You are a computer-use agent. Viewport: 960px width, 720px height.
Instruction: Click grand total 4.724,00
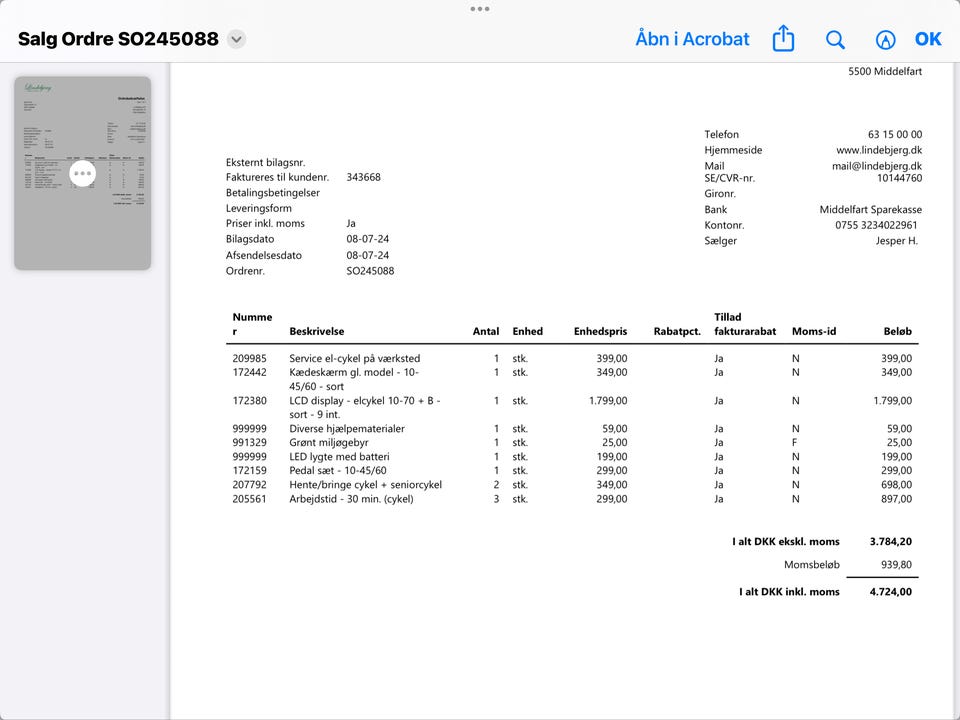(x=891, y=591)
